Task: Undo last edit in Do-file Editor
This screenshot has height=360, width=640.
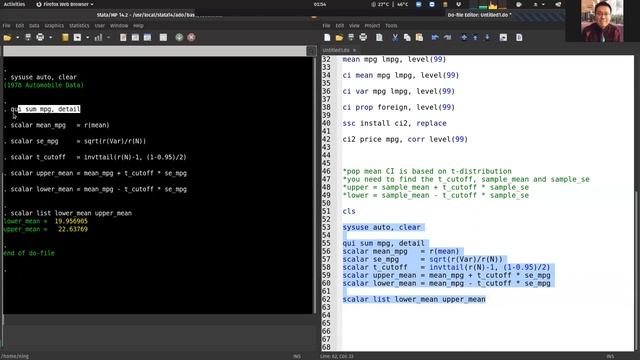Action: pyautogui.click(x=435, y=38)
